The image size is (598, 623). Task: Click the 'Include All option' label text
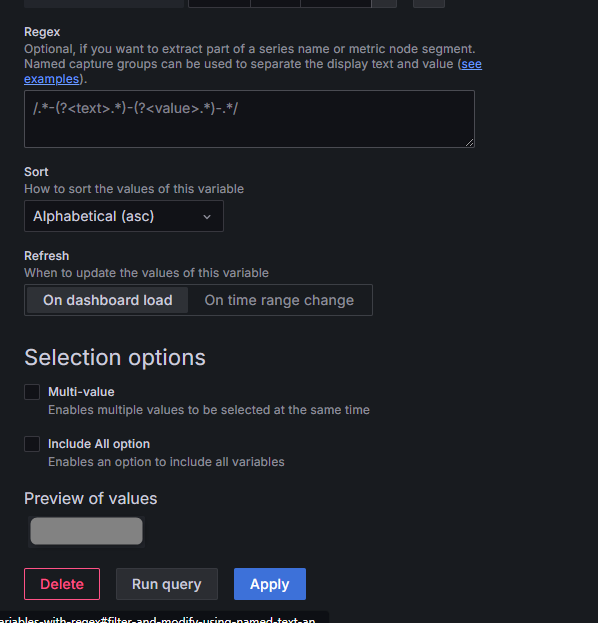[x=99, y=444]
